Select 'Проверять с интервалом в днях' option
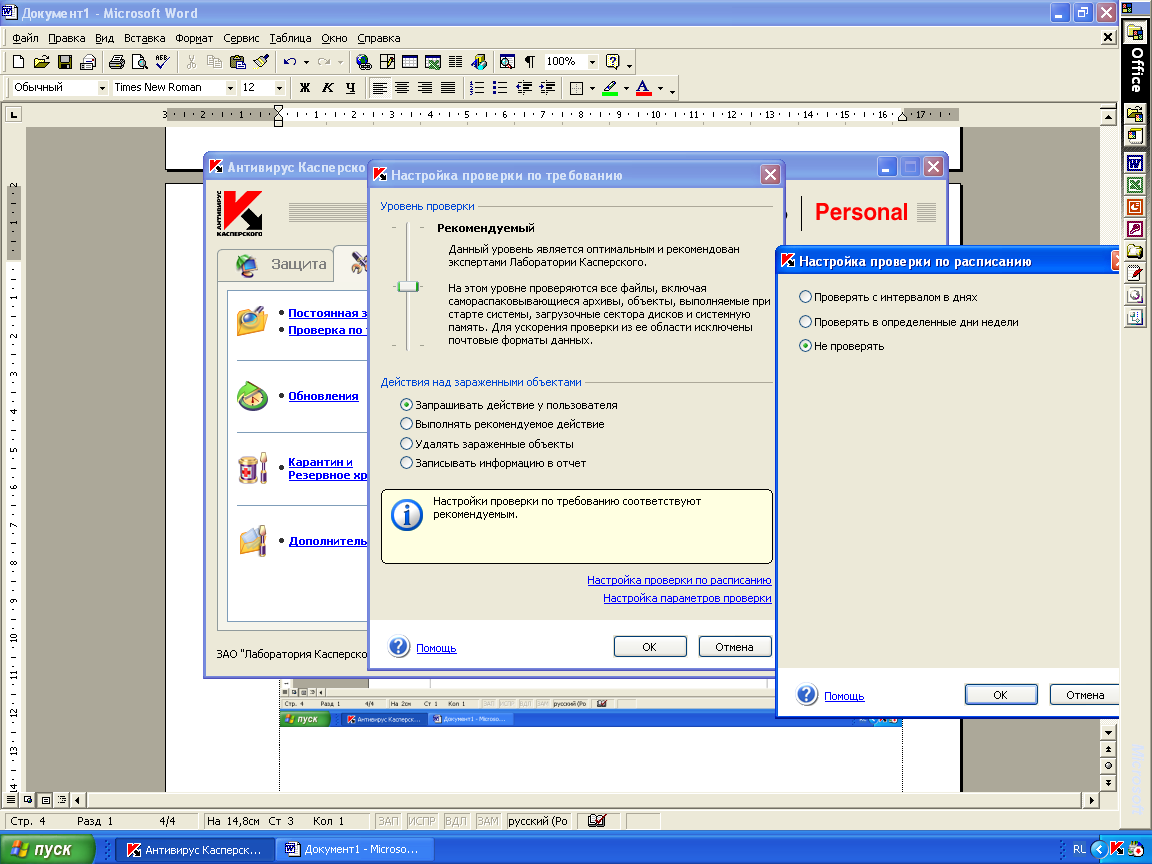 point(888,297)
